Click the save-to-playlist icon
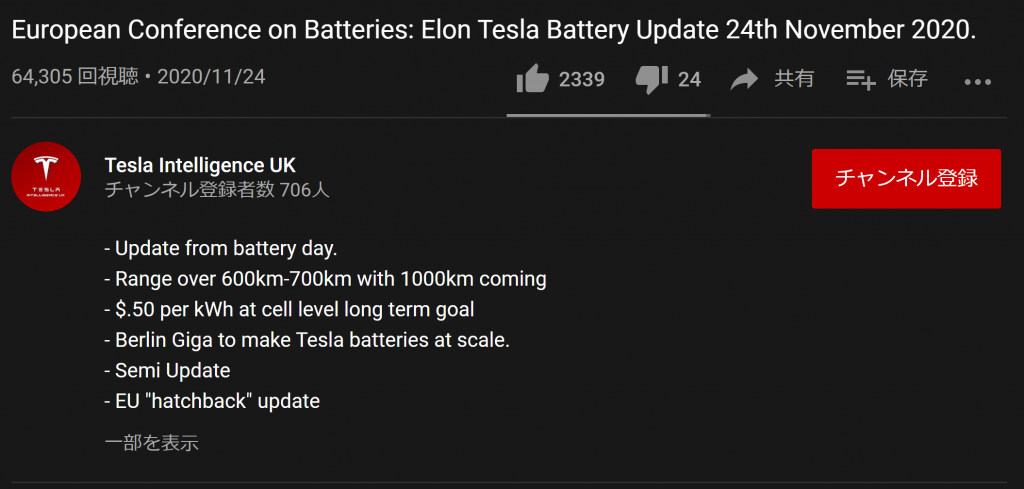The height and width of the screenshot is (489, 1024). coord(861,80)
